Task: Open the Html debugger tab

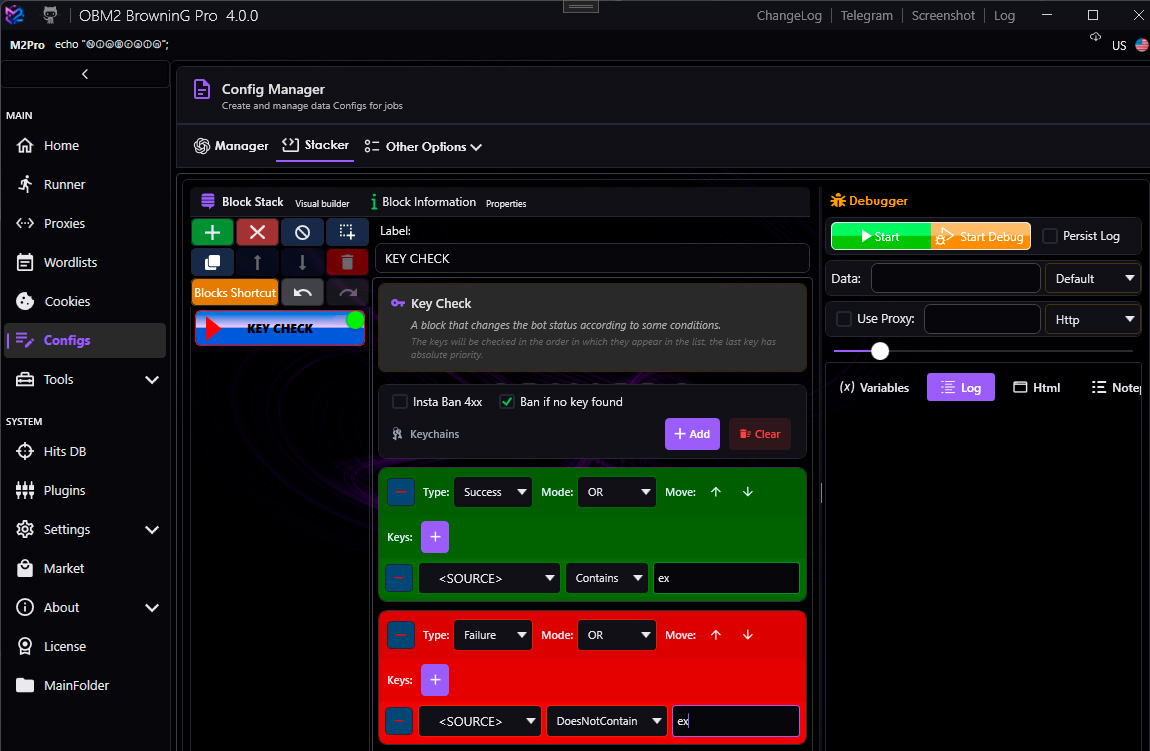Action: (1036, 387)
